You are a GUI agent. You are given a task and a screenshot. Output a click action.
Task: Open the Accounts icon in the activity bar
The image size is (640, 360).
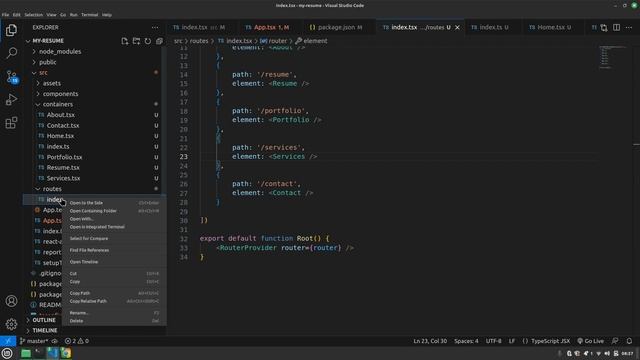tap(11, 301)
